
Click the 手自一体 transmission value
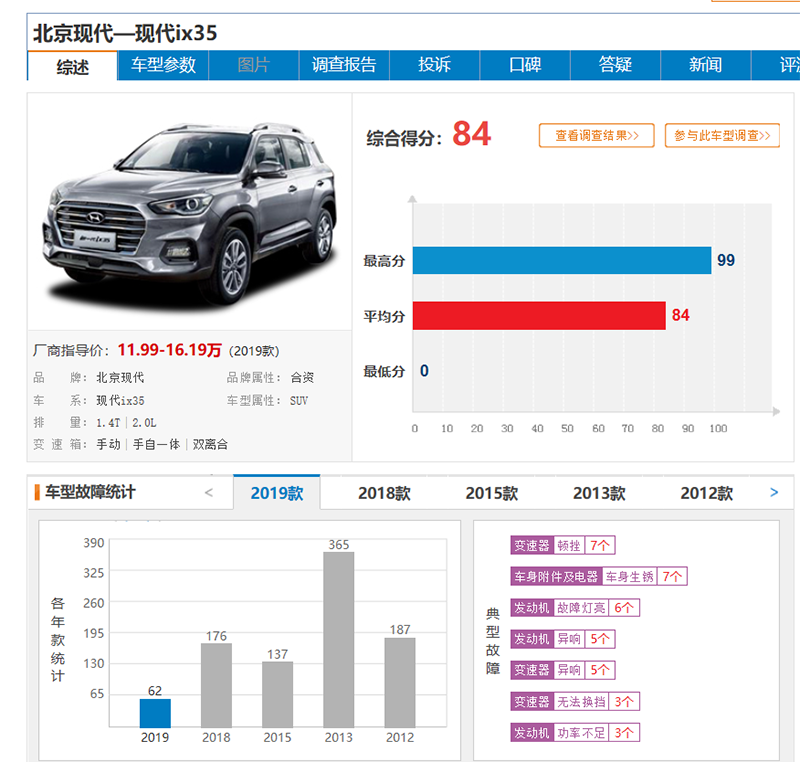pyautogui.click(x=157, y=444)
